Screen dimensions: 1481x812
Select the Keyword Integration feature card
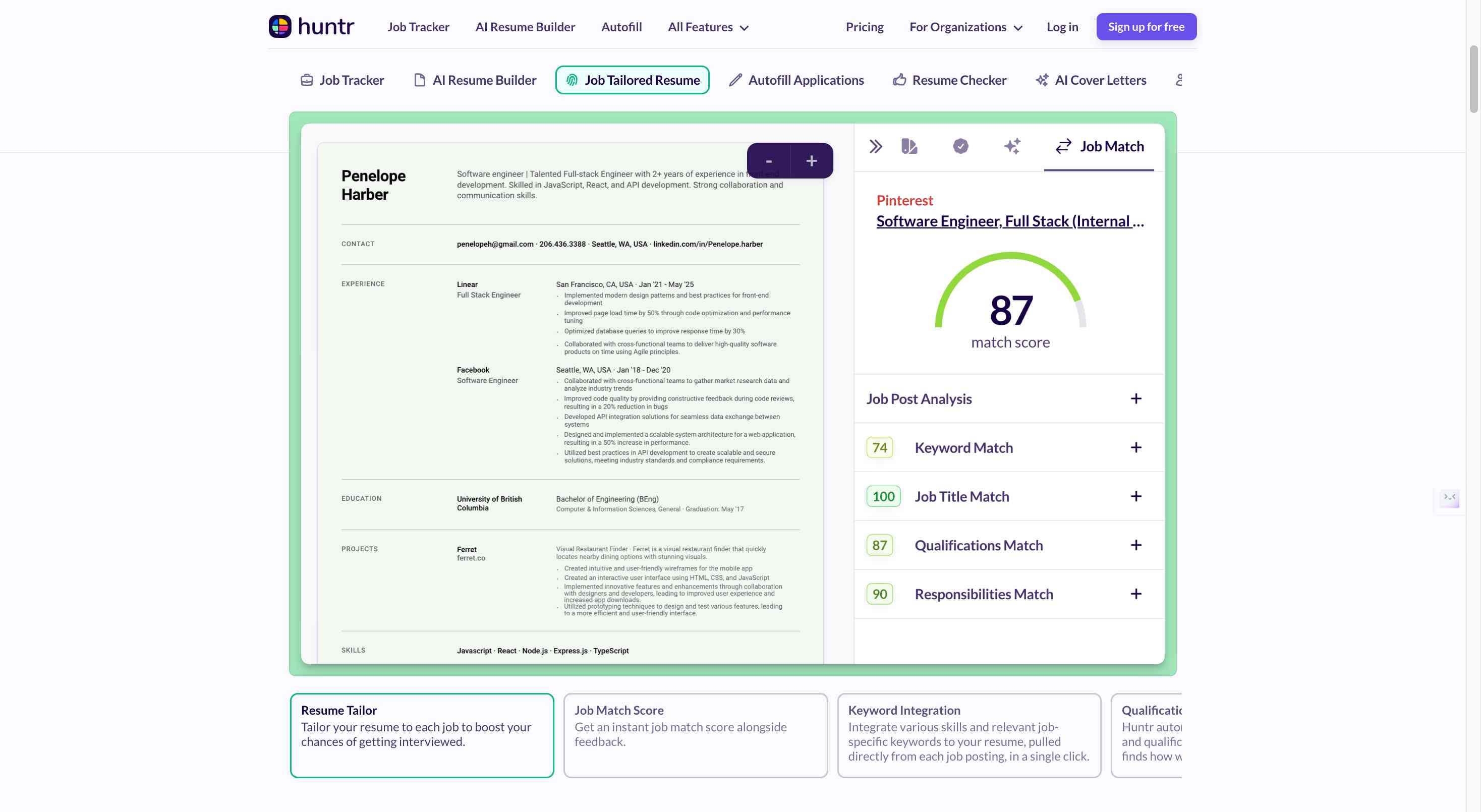(969, 735)
